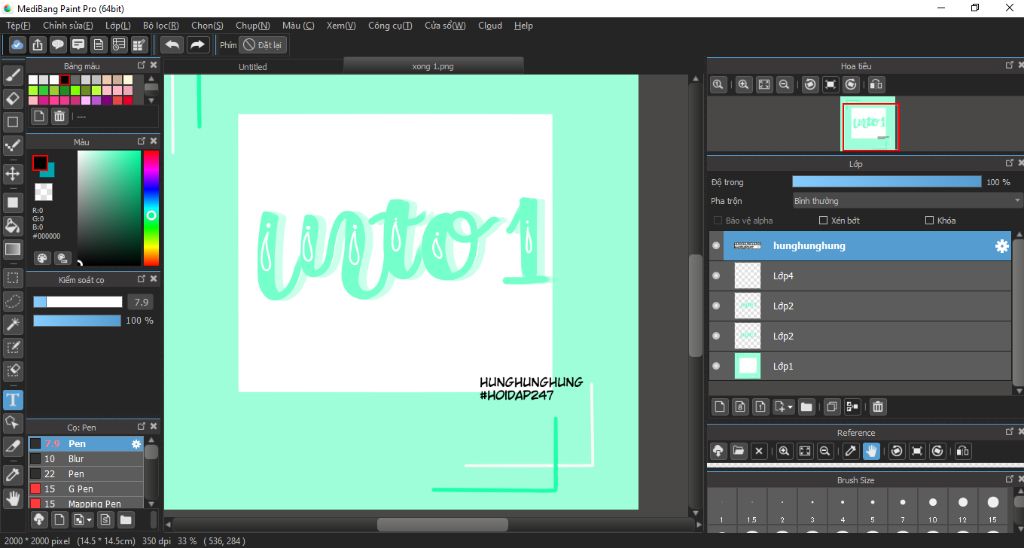Select the Gradient tool
The height and width of the screenshot is (548, 1024).
[x=12, y=249]
